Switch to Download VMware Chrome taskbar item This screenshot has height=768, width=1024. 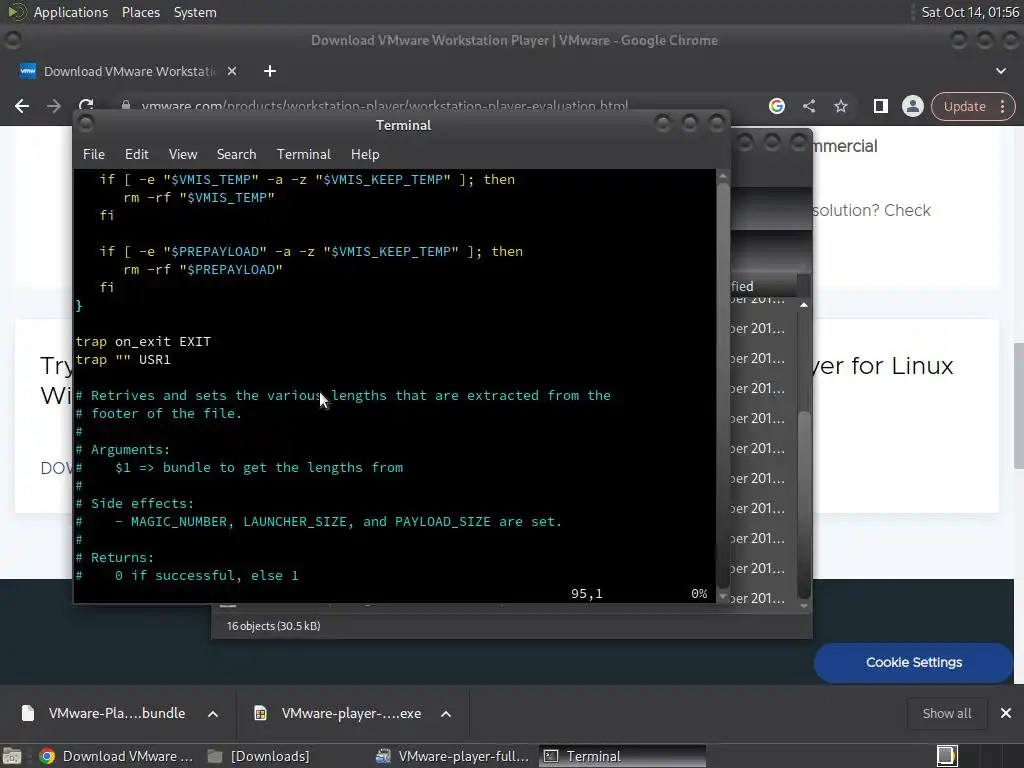pyautogui.click(x=116, y=756)
